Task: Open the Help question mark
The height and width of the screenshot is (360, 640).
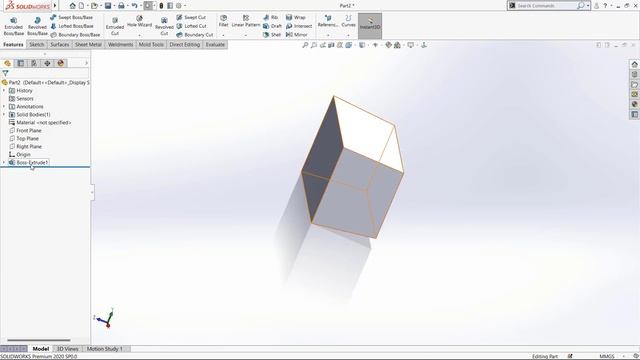Action: 605,6
